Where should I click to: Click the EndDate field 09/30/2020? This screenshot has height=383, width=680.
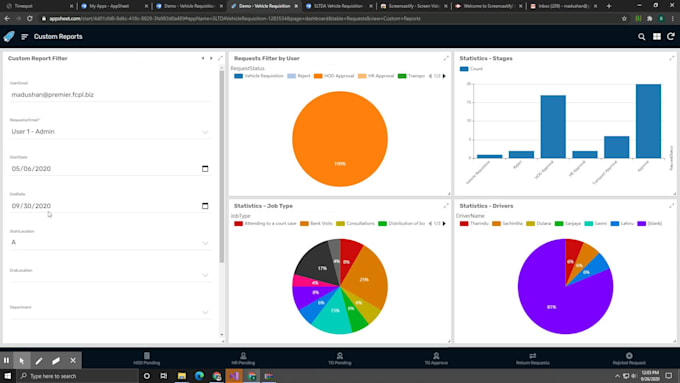point(110,206)
